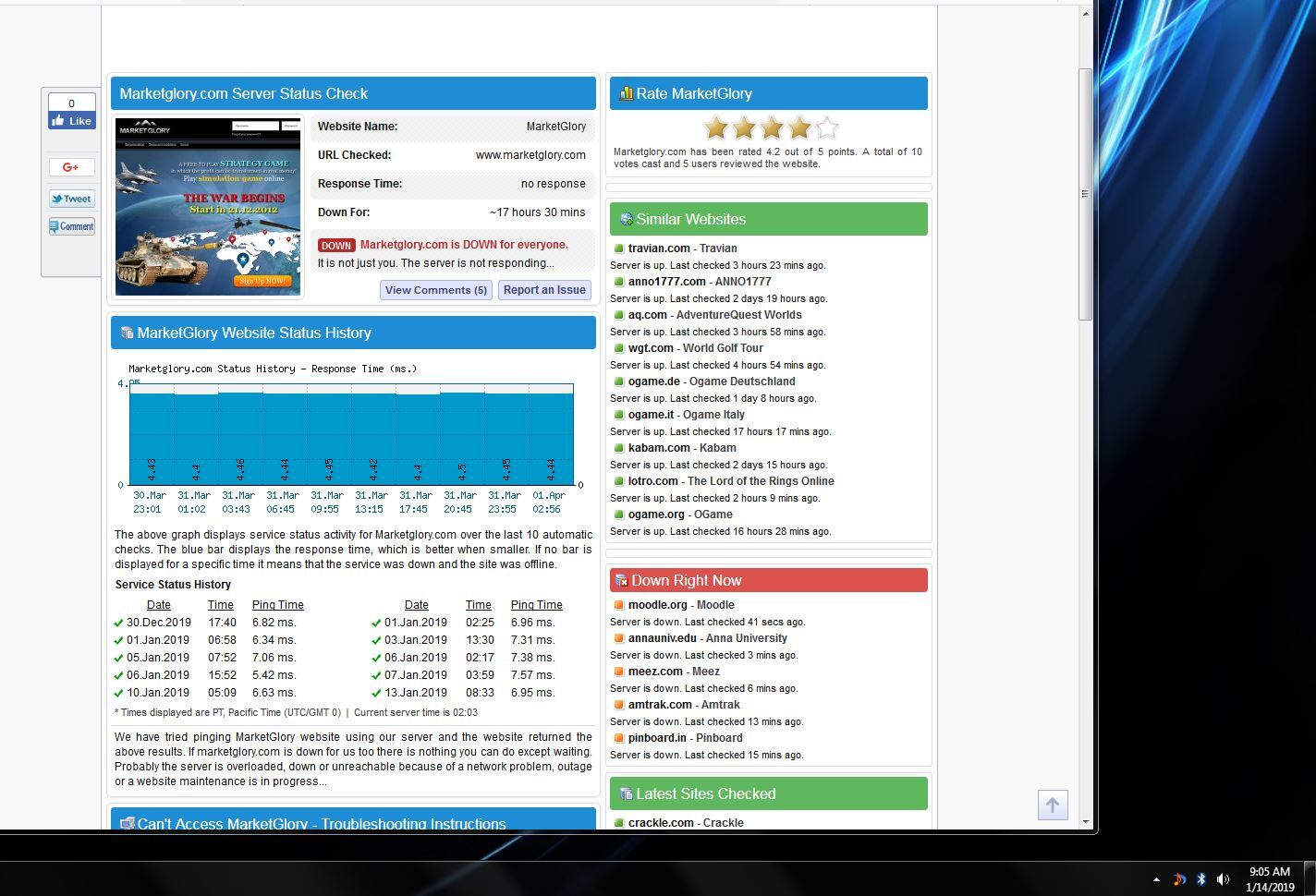Select the first rating star

pos(716,127)
